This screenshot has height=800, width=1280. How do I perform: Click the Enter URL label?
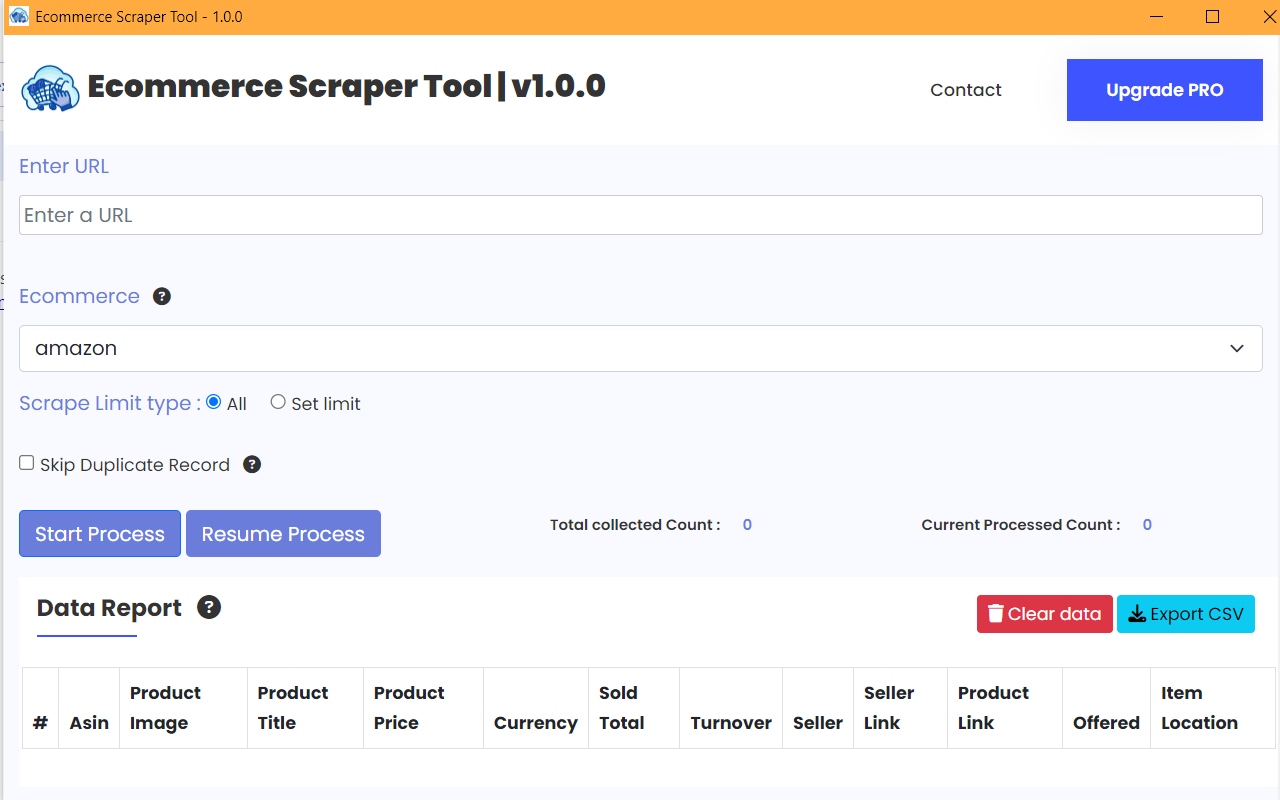coord(64,166)
